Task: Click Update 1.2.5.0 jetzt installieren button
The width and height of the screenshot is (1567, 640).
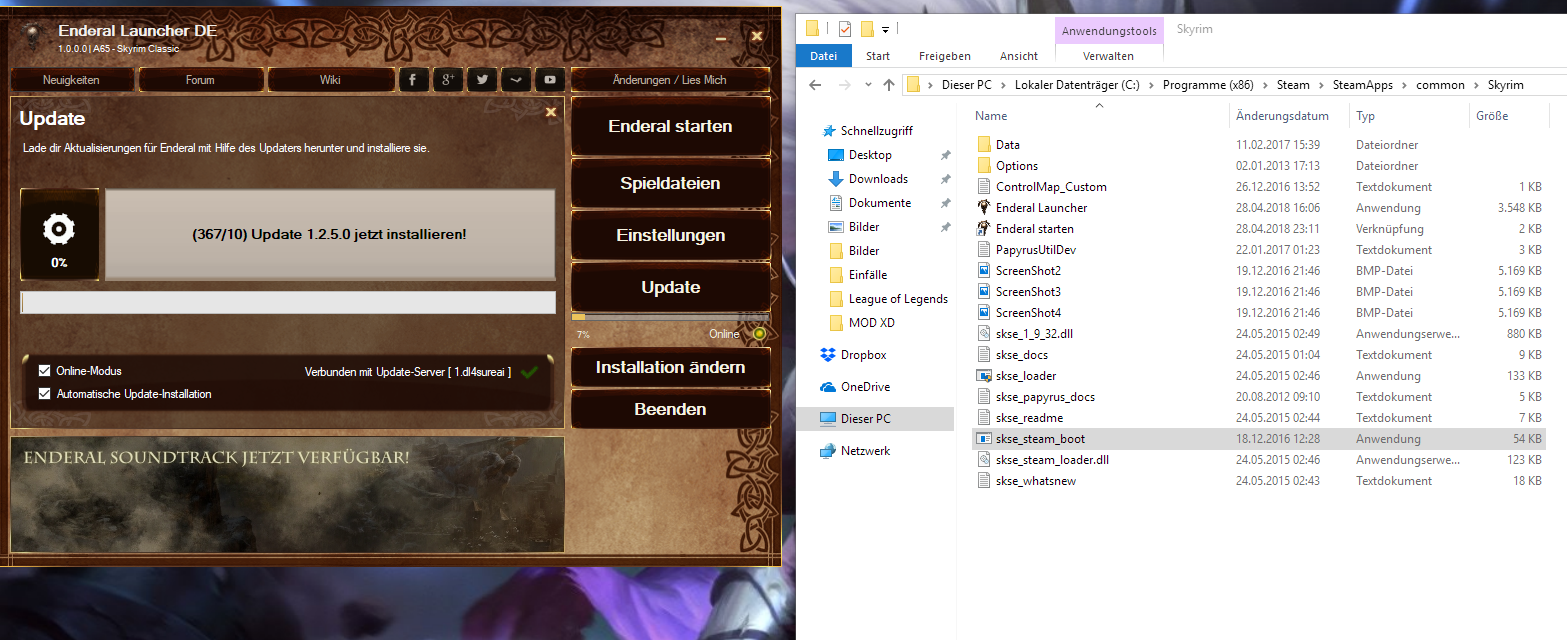Action: [329, 235]
